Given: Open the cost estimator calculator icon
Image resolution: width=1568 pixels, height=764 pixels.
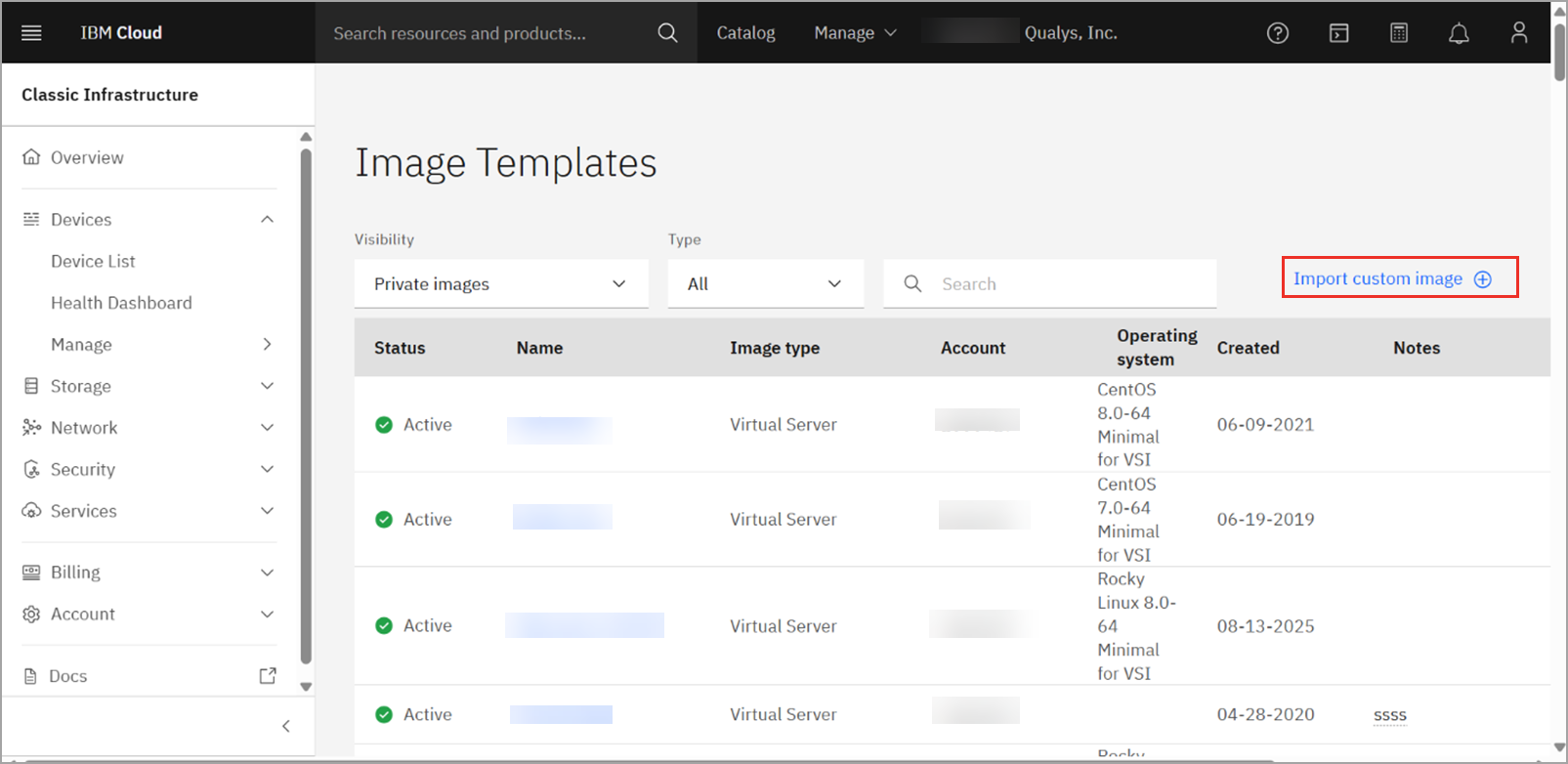Looking at the screenshot, I should [x=1398, y=32].
